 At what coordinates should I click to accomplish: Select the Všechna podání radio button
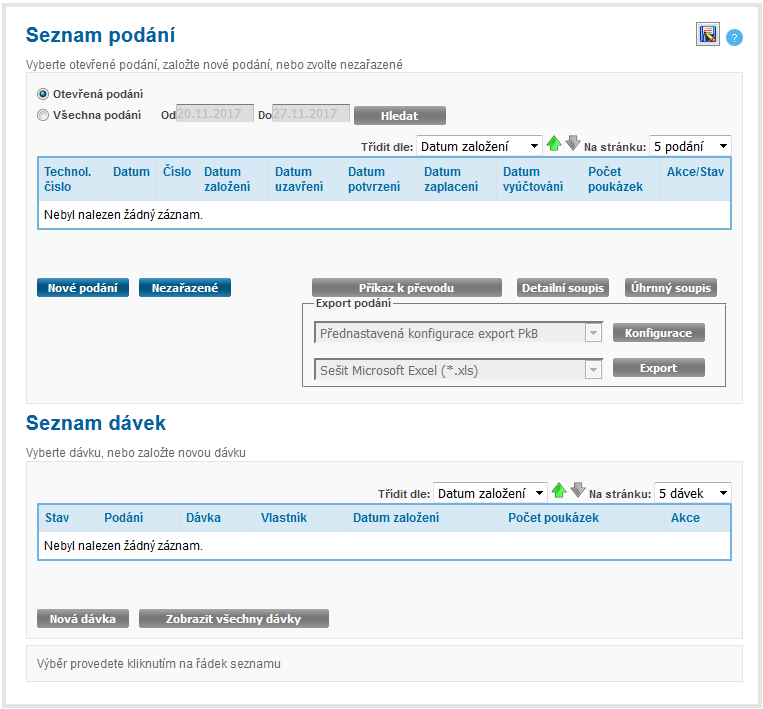(43, 115)
